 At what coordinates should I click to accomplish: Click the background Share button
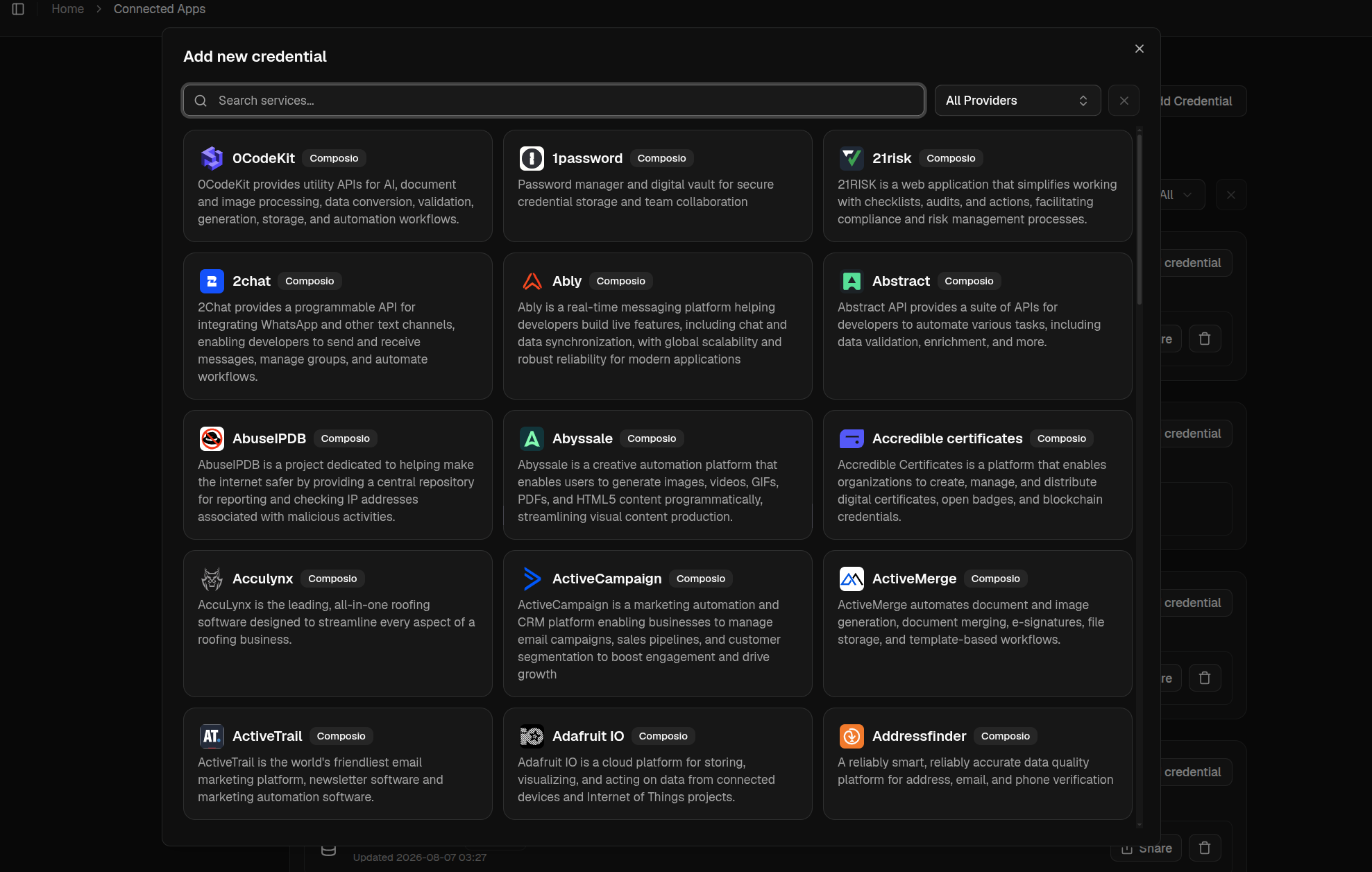[x=1146, y=848]
